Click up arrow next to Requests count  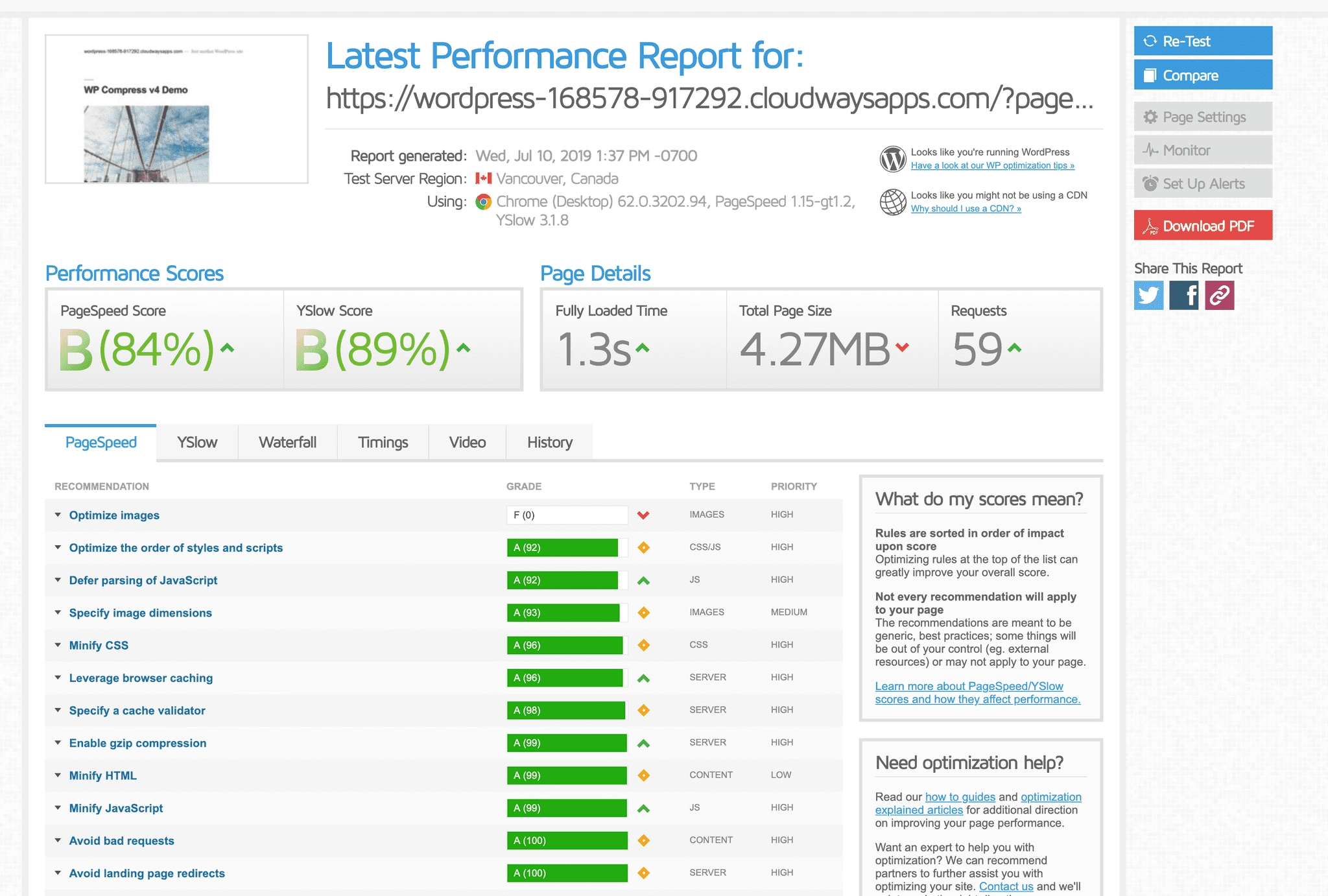point(1015,348)
